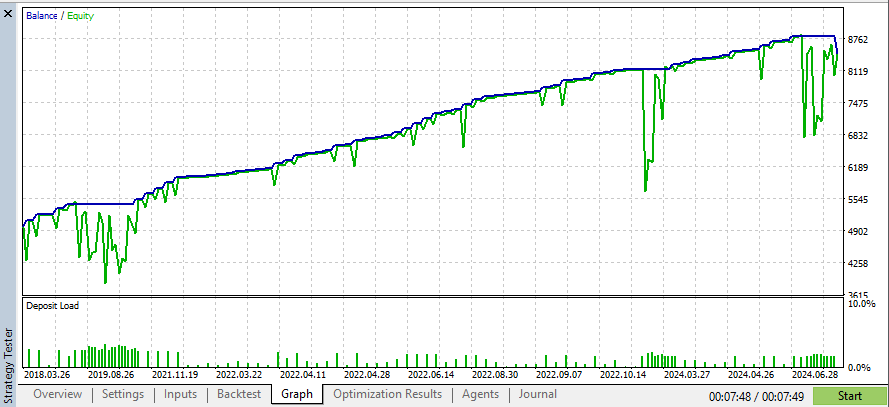Viewport: 889px width, 407px height.
Task: Go to the Backtest tab
Action: click(x=239, y=394)
